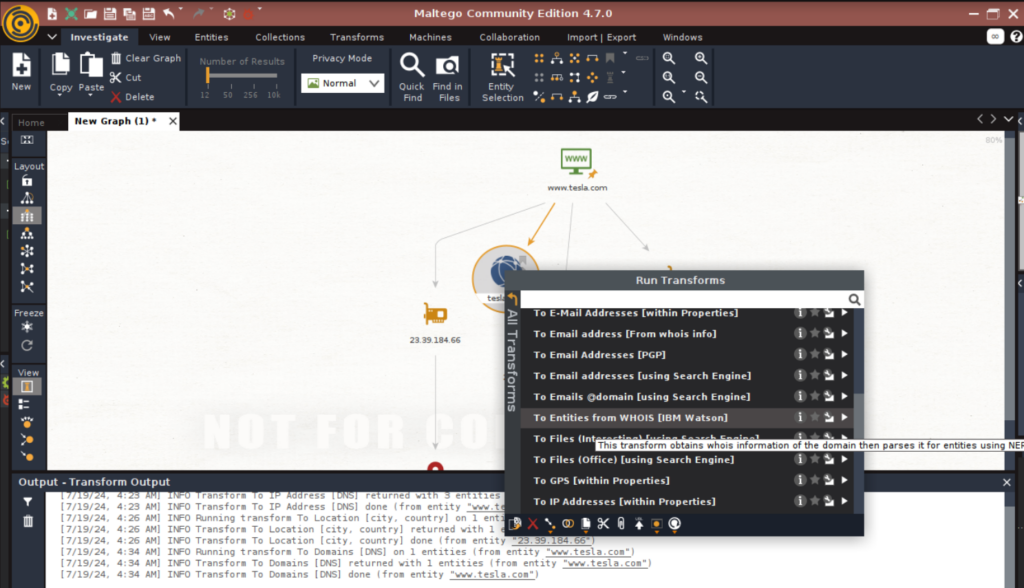
Task: Star the To GPS [within Properties] transform
Action: coord(814,480)
